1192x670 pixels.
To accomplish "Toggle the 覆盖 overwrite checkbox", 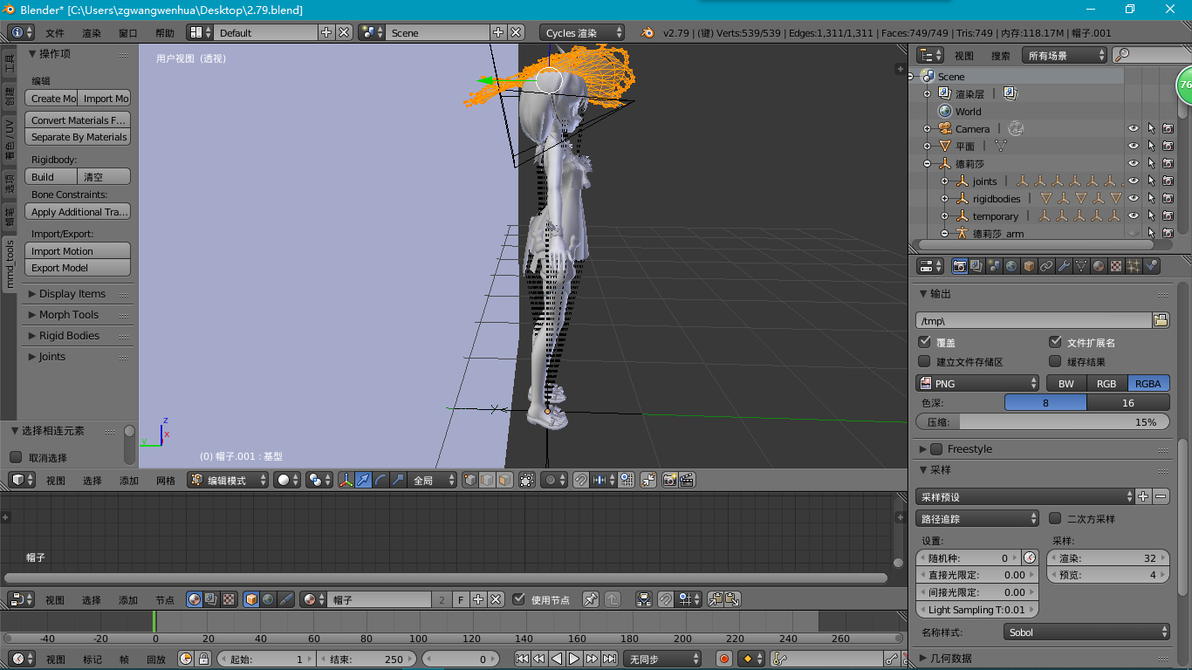I will pyautogui.click(x=924, y=342).
